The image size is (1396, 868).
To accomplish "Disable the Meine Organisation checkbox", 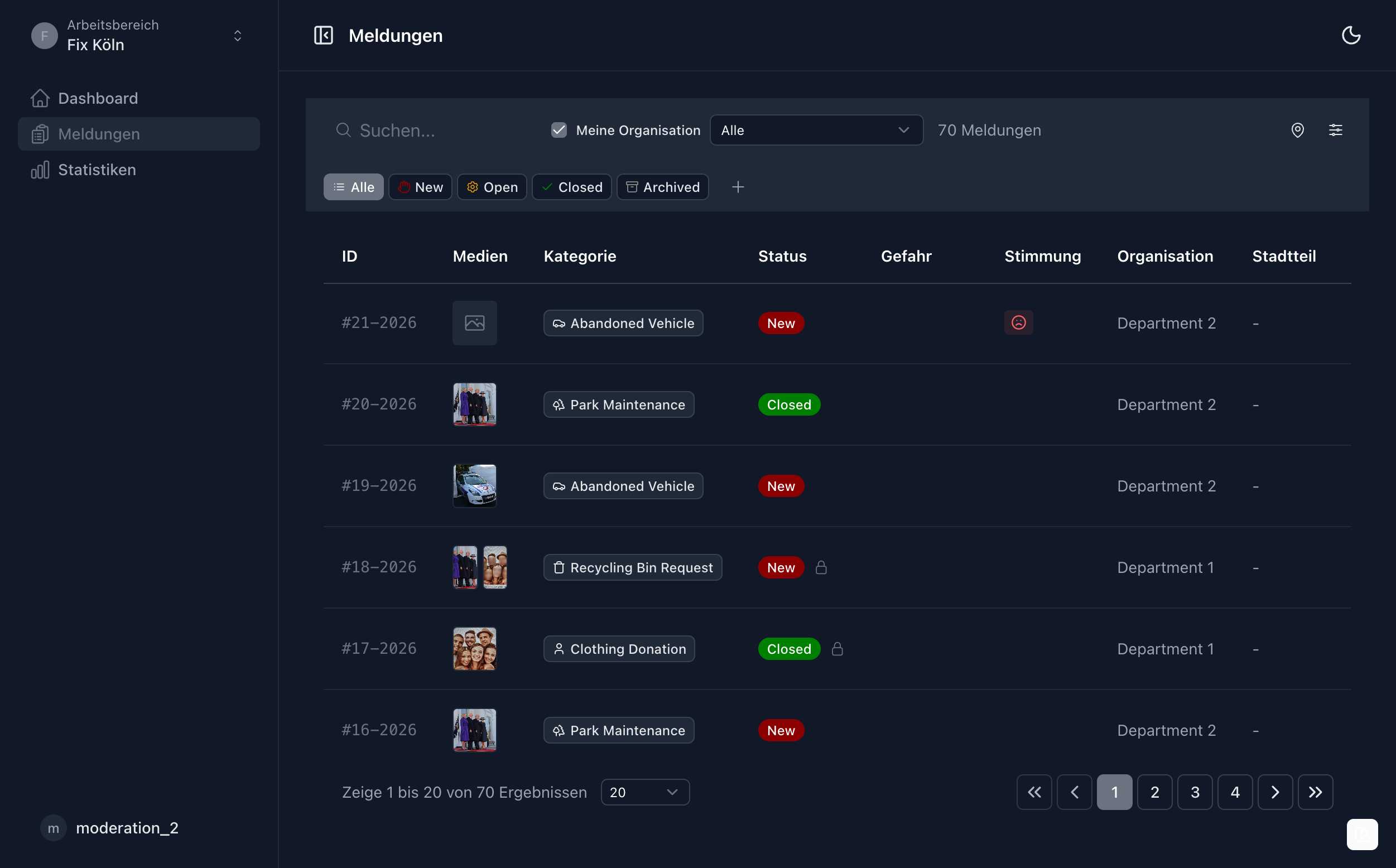I will click(559, 130).
